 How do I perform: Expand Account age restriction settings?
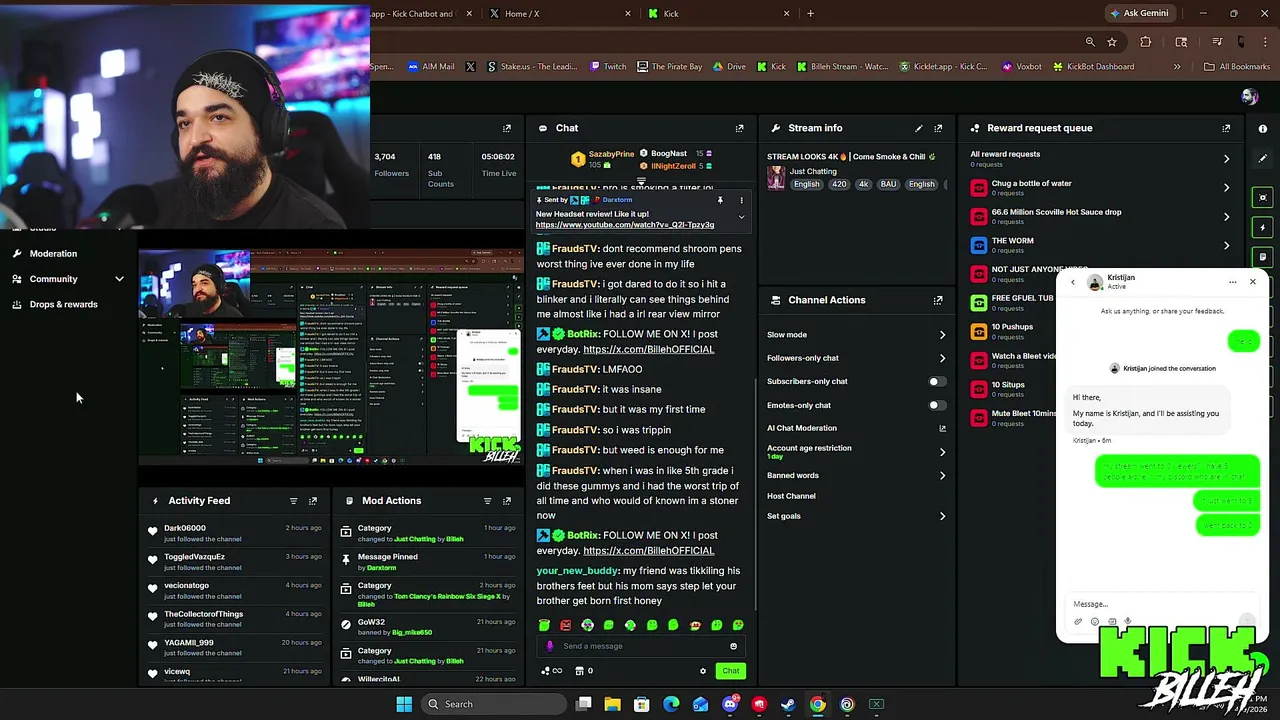click(942, 452)
